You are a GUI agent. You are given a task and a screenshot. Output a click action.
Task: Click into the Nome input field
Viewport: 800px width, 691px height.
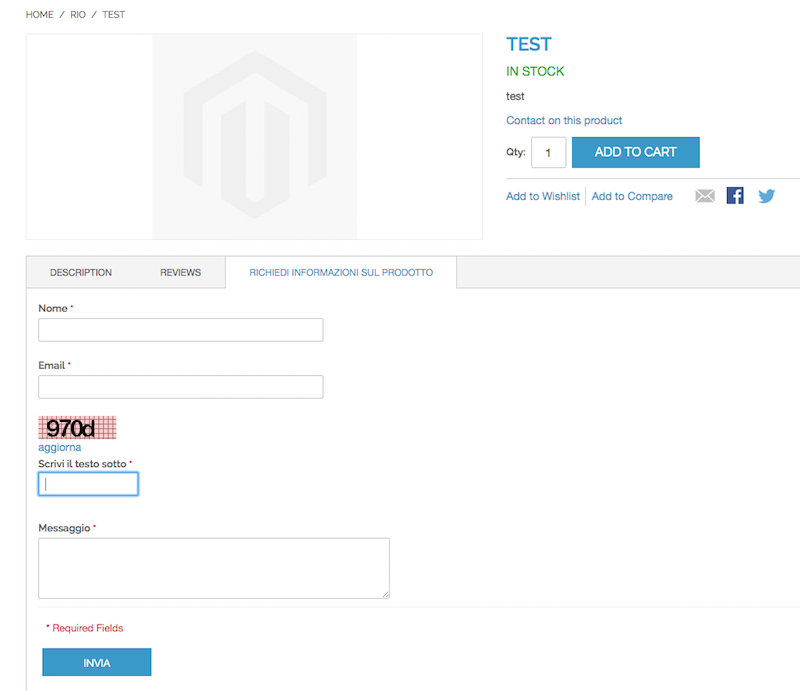click(x=181, y=330)
